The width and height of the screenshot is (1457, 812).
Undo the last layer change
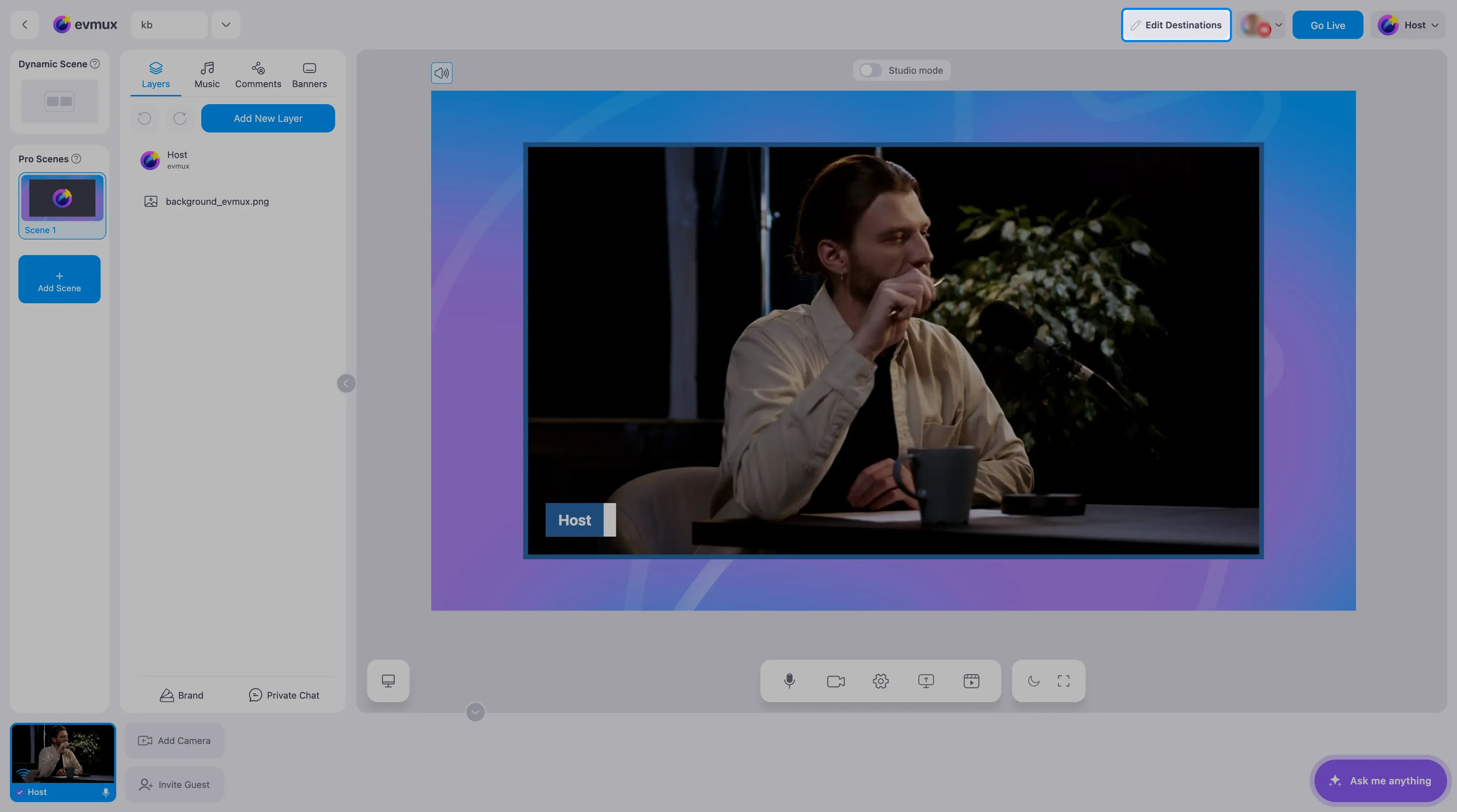[x=145, y=118]
